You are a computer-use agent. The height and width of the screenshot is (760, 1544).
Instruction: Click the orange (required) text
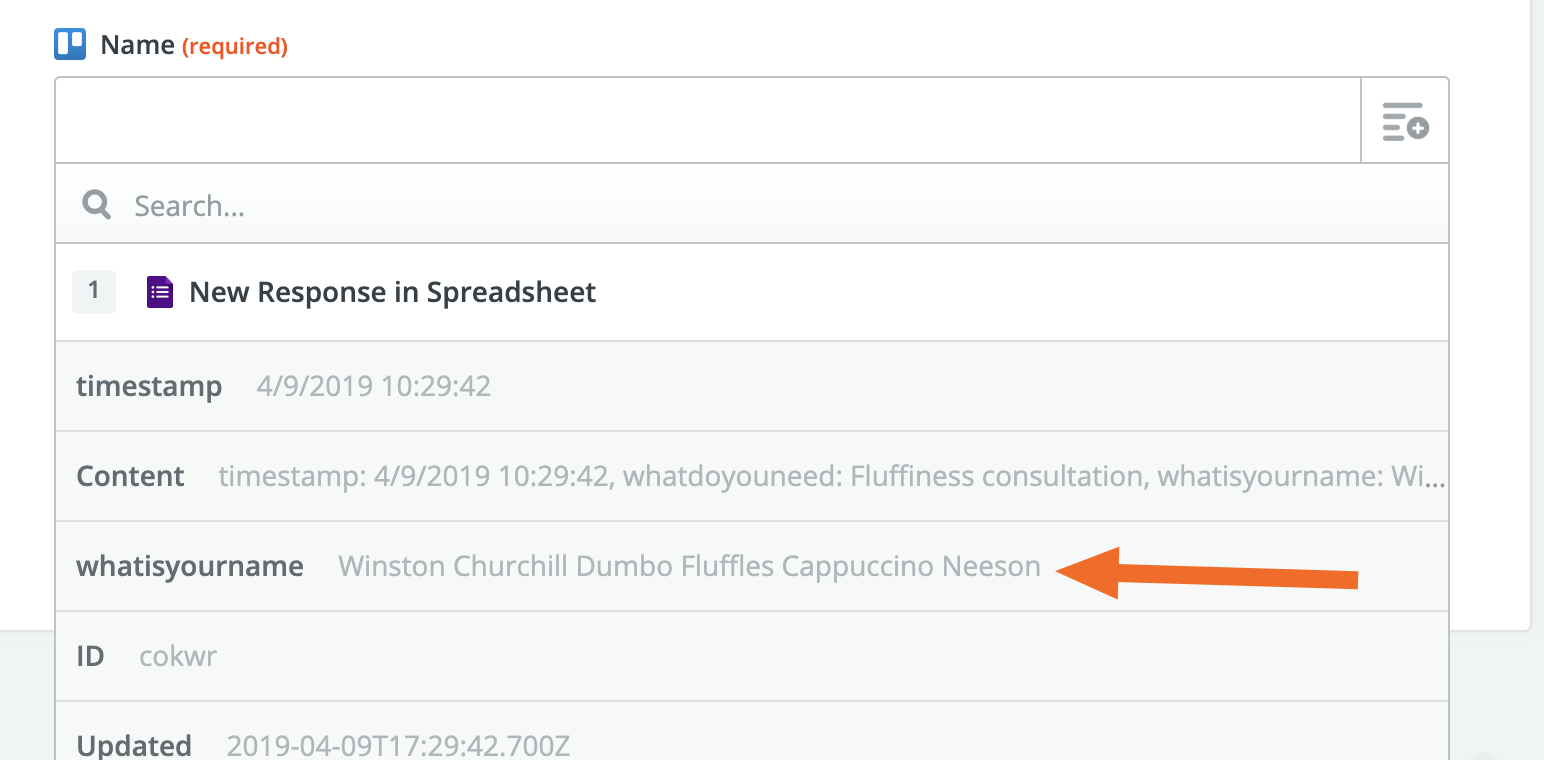(x=235, y=46)
